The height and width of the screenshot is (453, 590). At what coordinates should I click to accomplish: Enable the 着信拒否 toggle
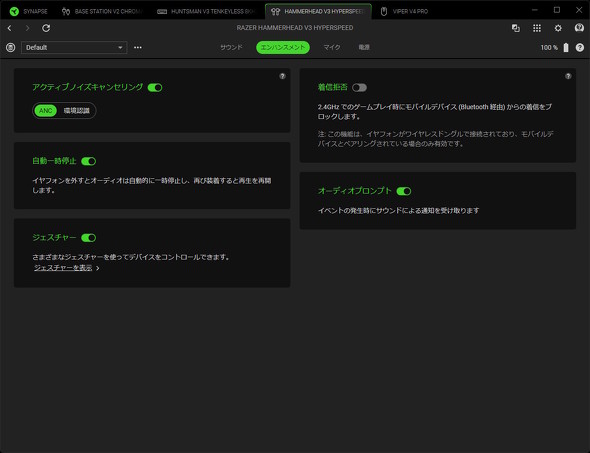tap(359, 88)
